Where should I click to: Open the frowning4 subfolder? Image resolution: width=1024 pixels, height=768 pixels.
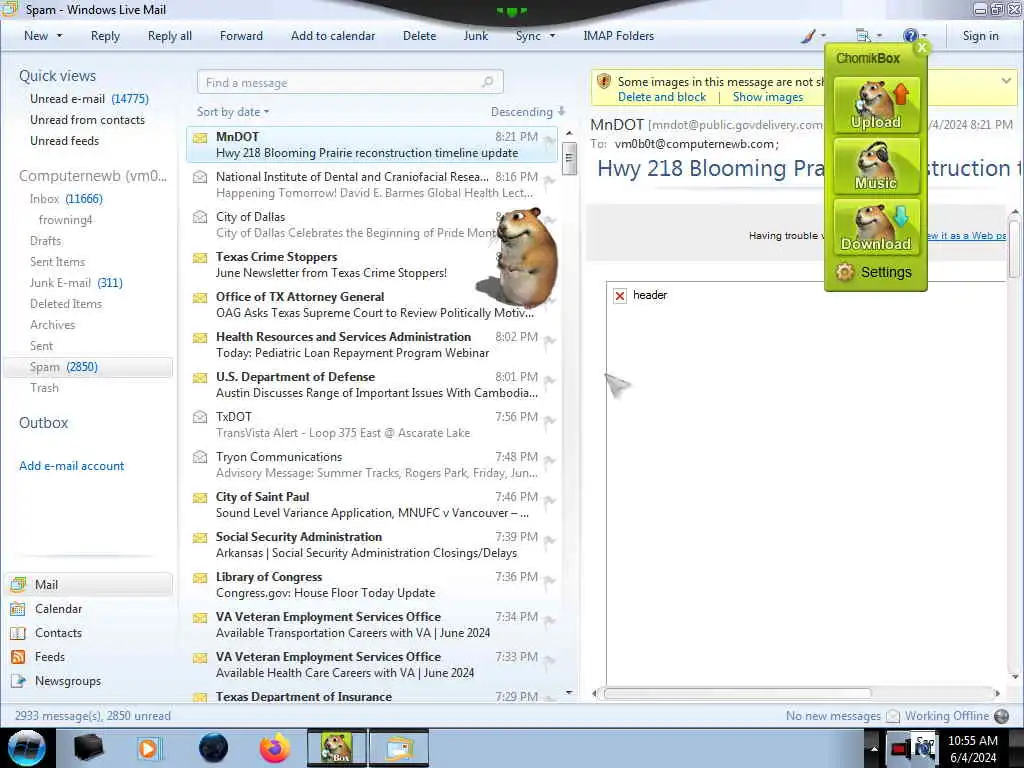[65, 219]
